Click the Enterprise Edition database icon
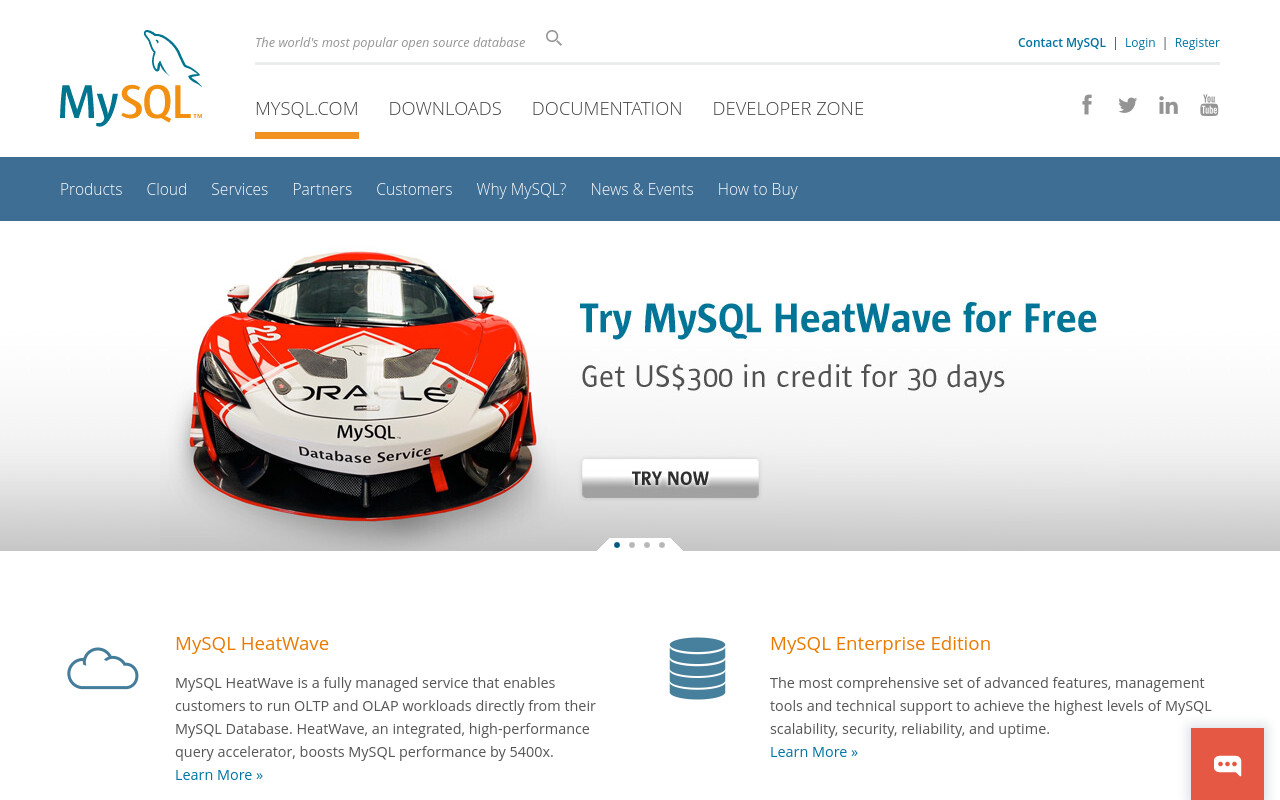This screenshot has width=1280, height=800. [x=697, y=668]
